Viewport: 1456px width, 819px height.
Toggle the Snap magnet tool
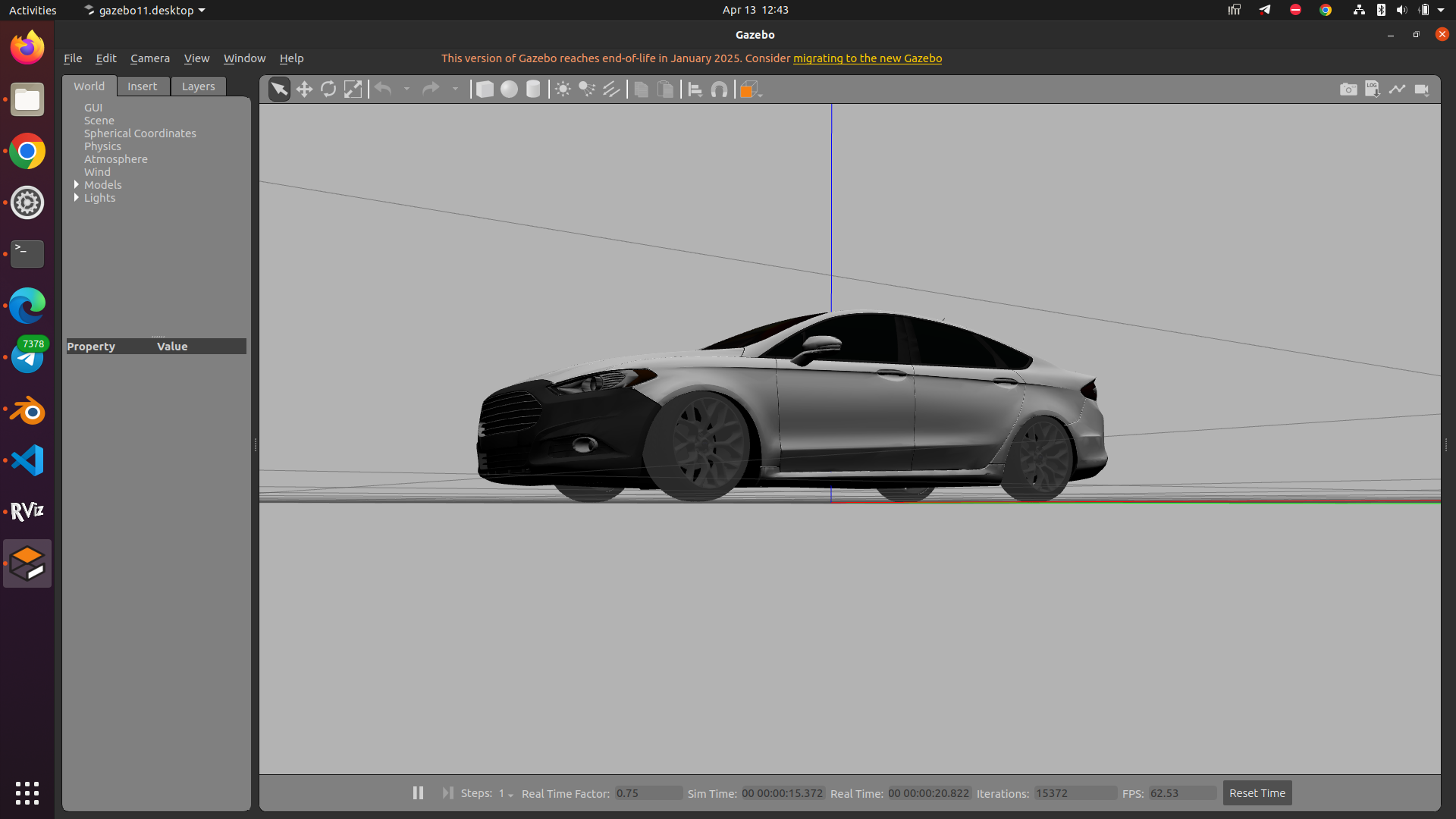[x=719, y=89]
